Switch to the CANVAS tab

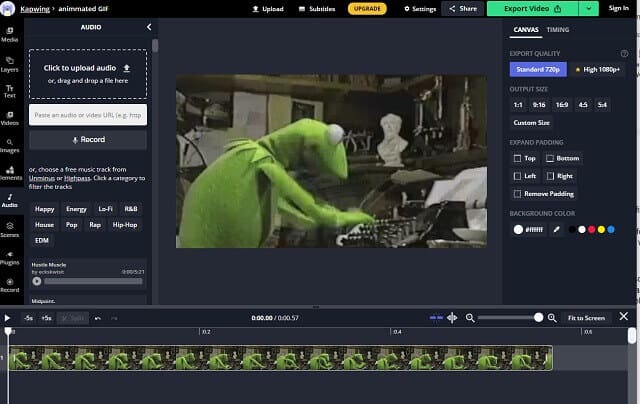(526, 30)
